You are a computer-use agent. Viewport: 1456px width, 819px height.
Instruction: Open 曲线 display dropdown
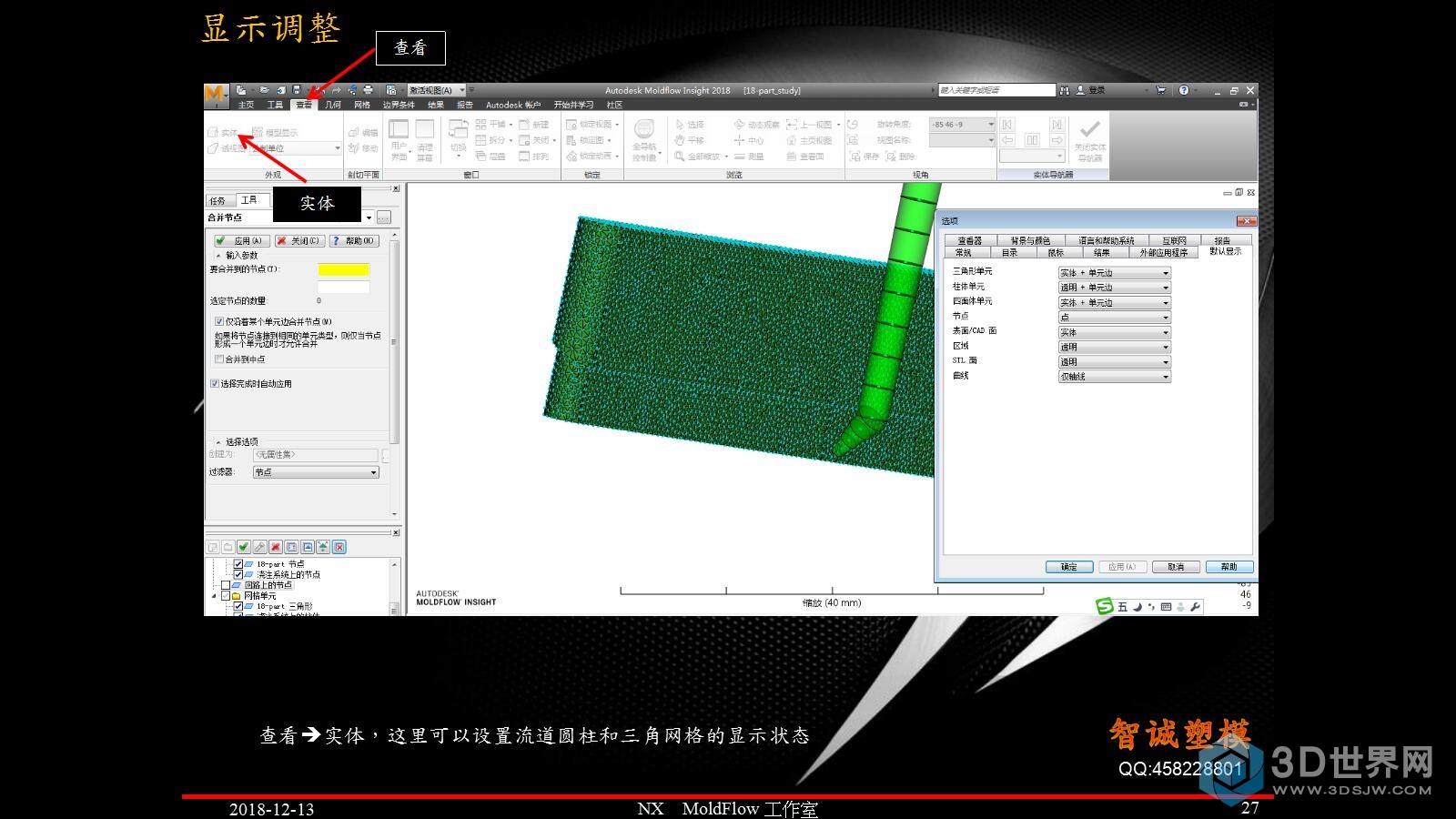1114,377
